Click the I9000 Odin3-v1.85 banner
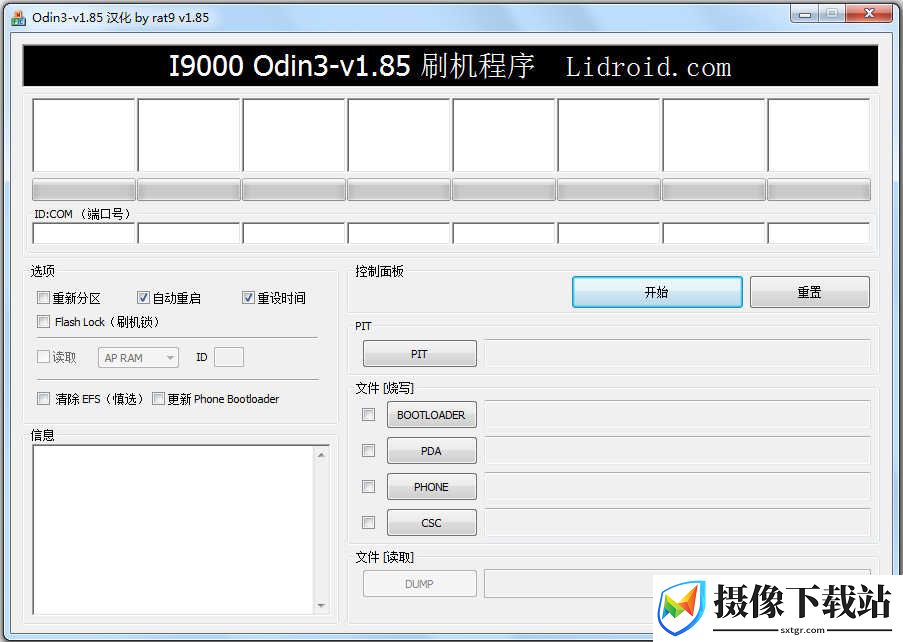Image resolution: width=903 pixels, height=642 pixels. [450, 66]
